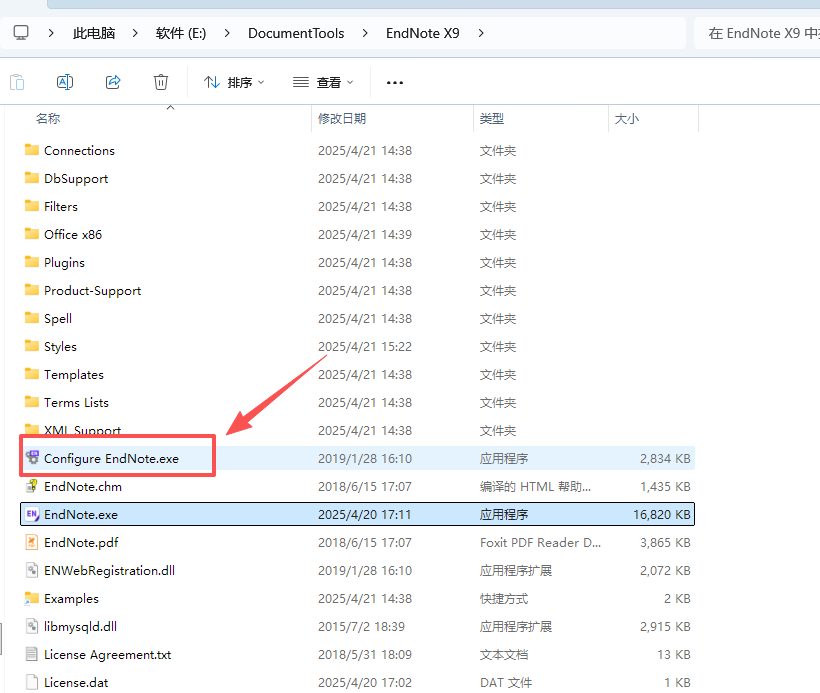This screenshot has height=693, width=820.
Task: Expand chevron after 软件 (E:) in path
Action: click(x=227, y=33)
